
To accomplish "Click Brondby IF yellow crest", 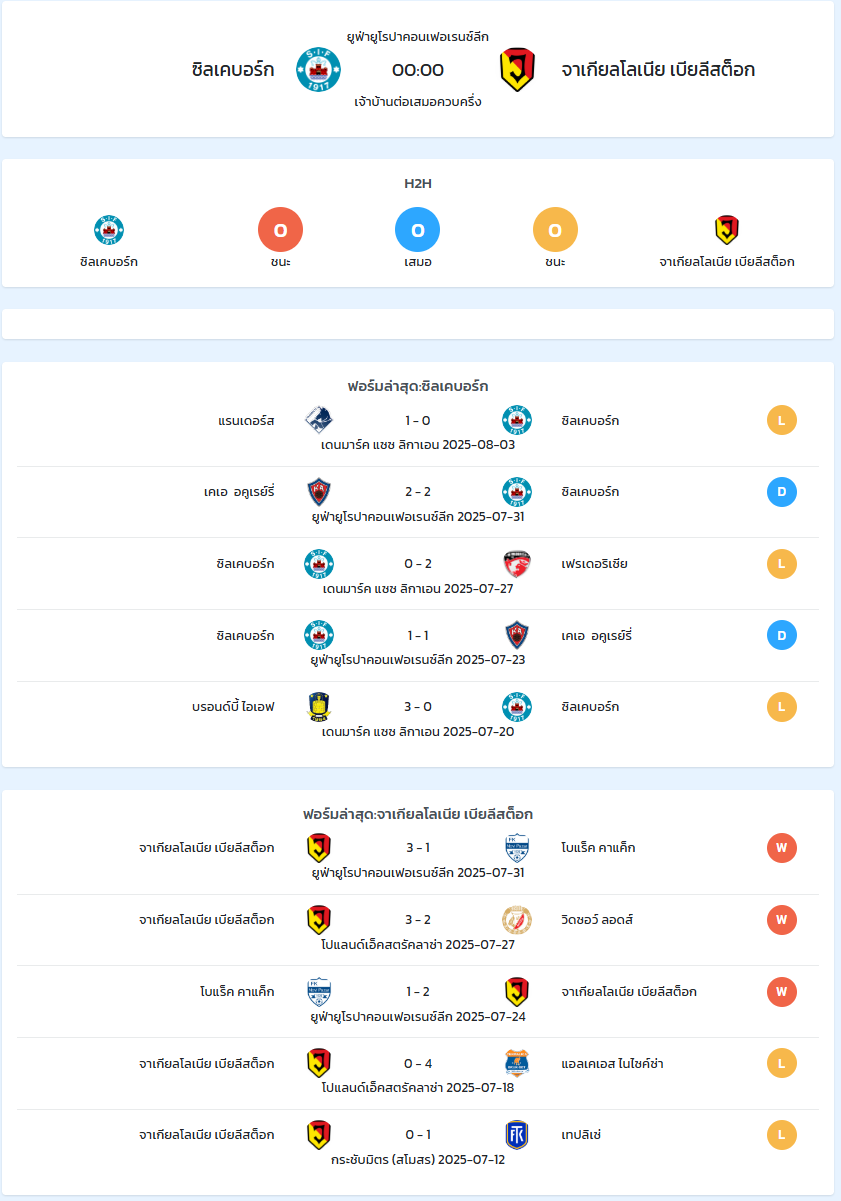I will pyautogui.click(x=319, y=707).
